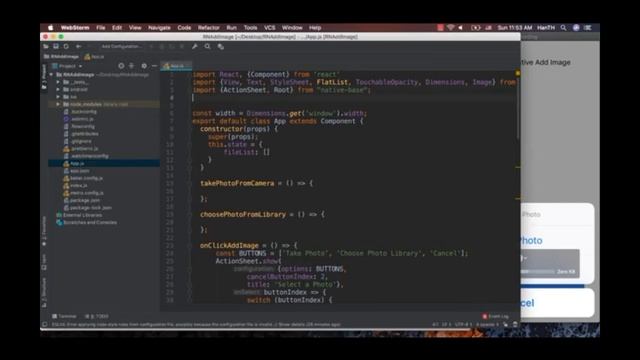Collapse the RNAddImage root folder arrow
Viewport: 640px width, 360px height.
[x=51, y=75]
